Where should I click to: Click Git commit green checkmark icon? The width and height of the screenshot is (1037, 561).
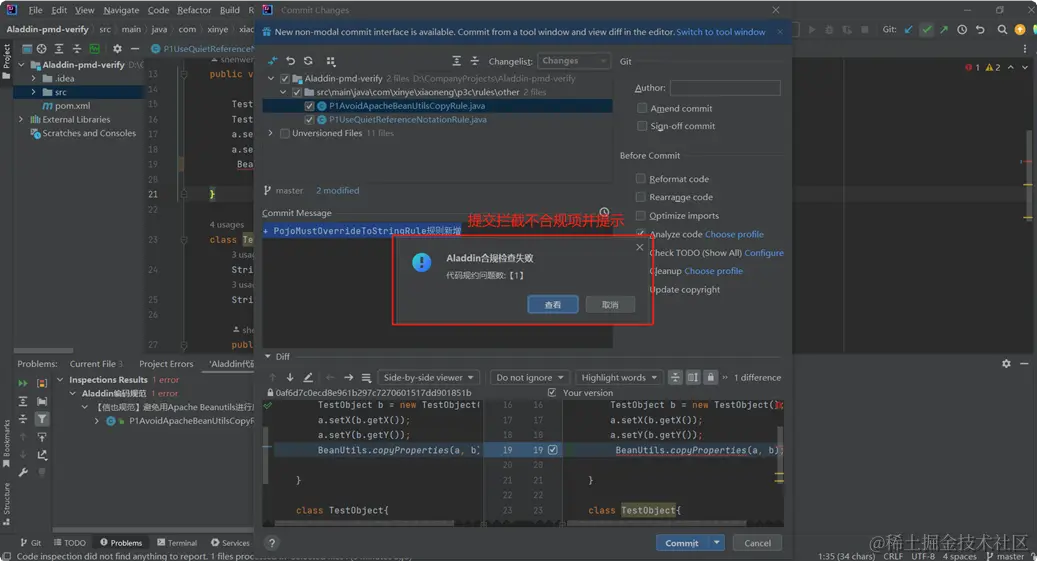927,30
